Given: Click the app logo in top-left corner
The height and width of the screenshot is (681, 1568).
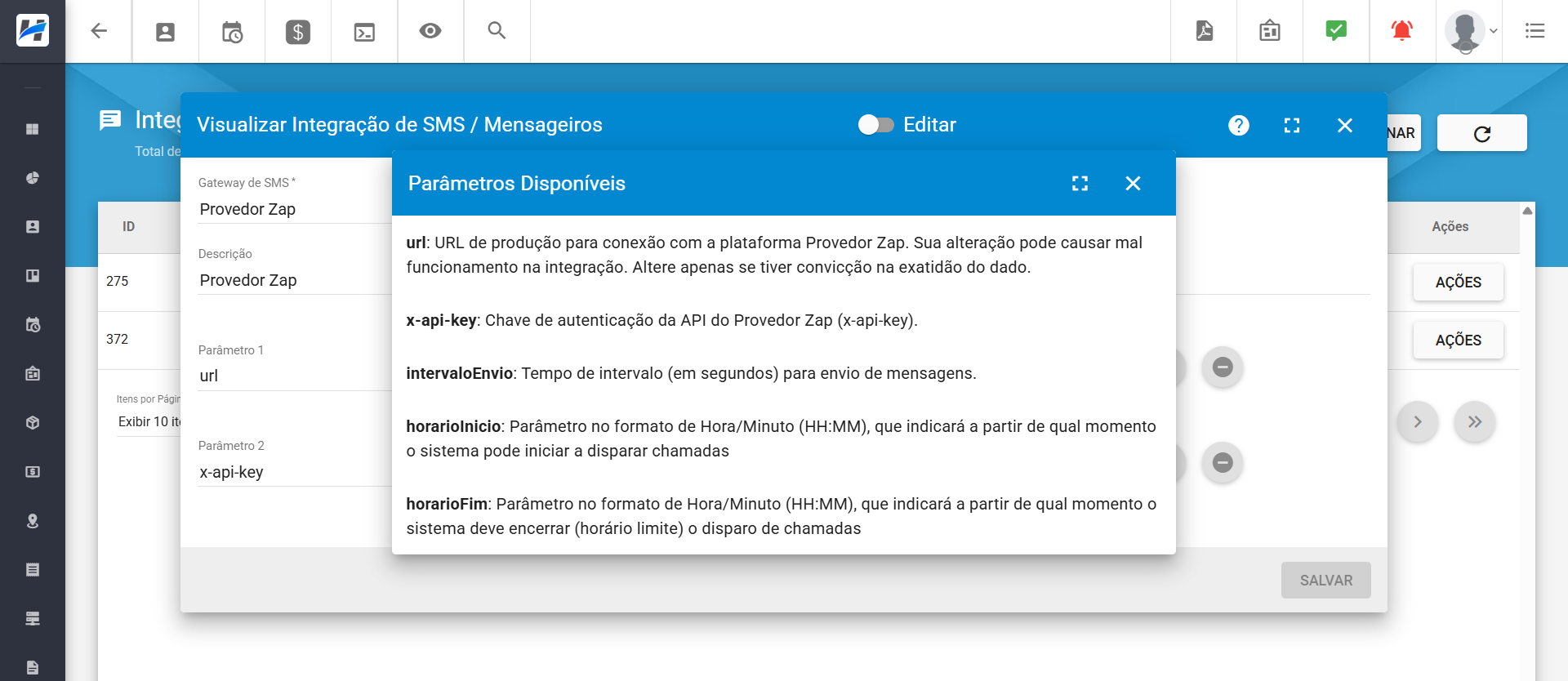Looking at the screenshot, I should pos(33,31).
